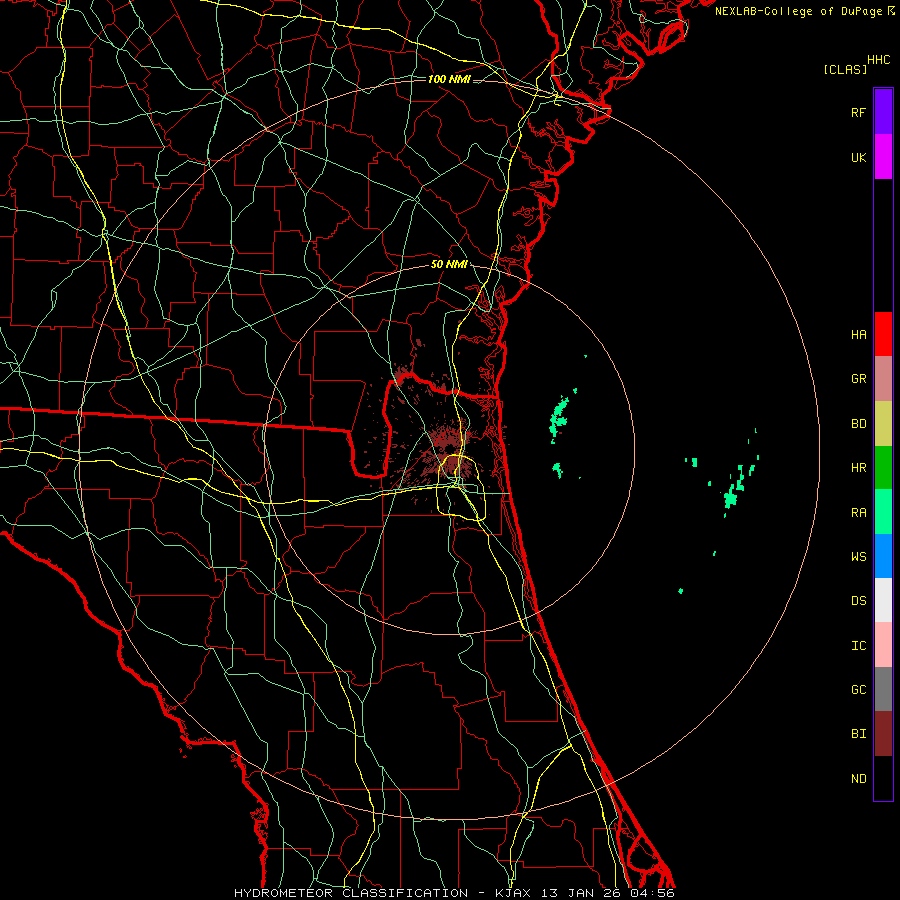
Task: Click the WS blue legend swatch
Action: pyautogui.click(x=883, y=556)
